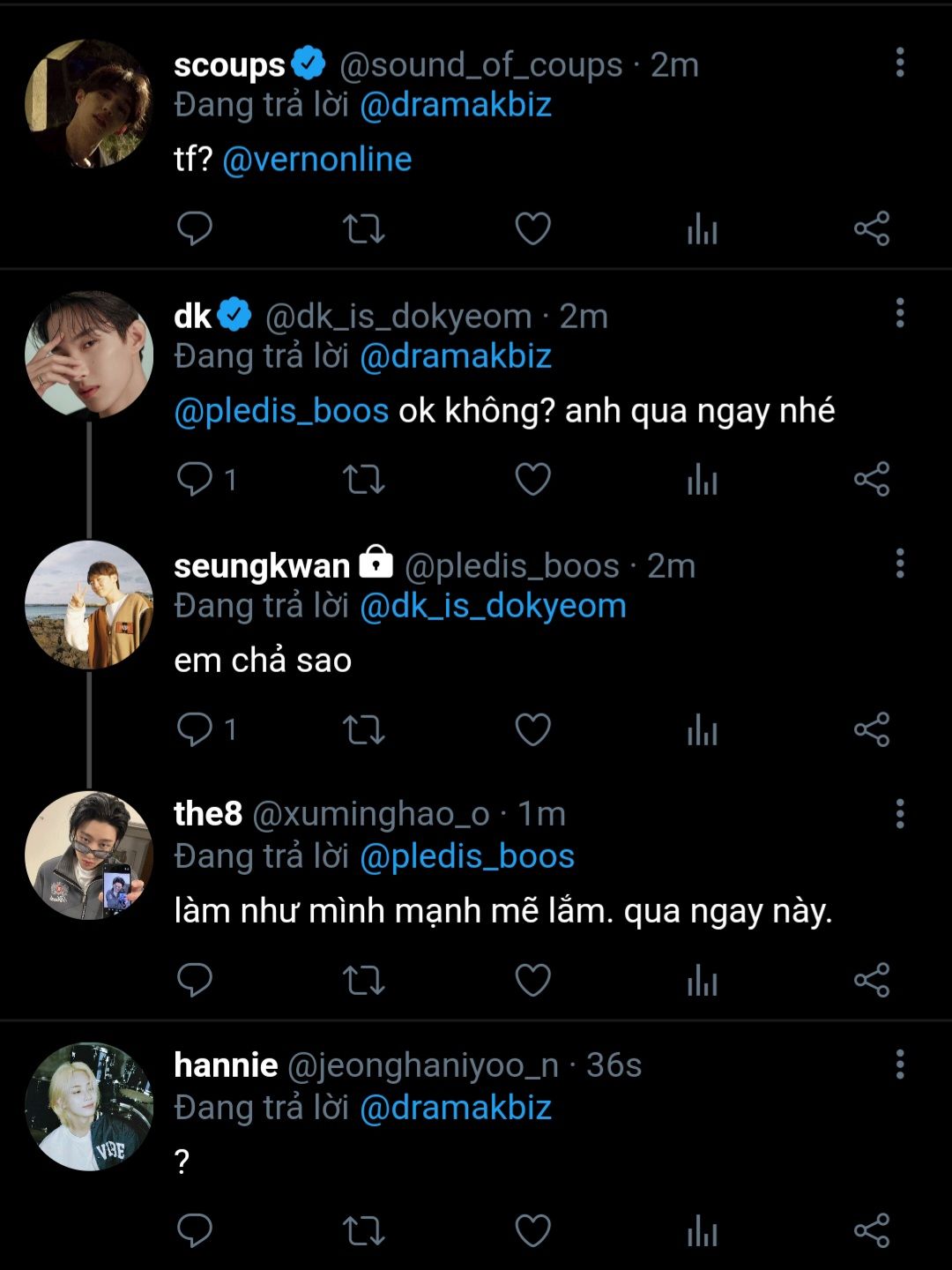This screenshot has height=1270, width=952.
Task: Share seungkwan's tweet
Action: point(871,730)
